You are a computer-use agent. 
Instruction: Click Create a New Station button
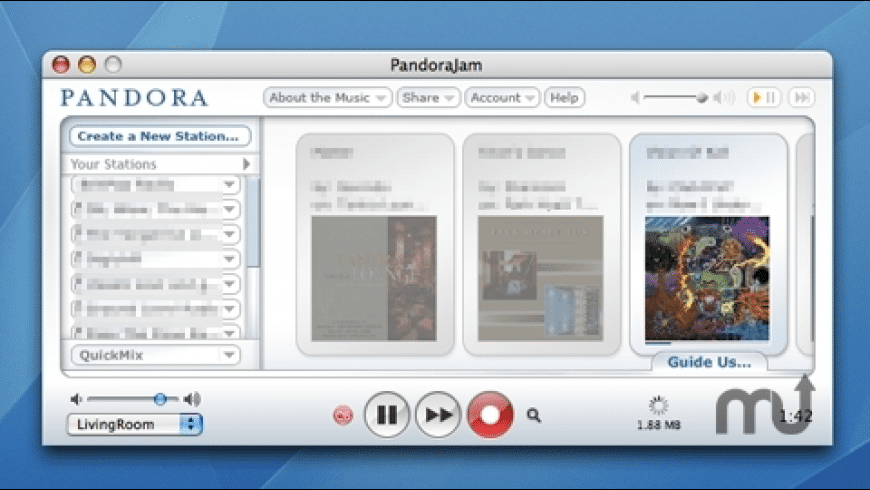(x=160, y=136)
